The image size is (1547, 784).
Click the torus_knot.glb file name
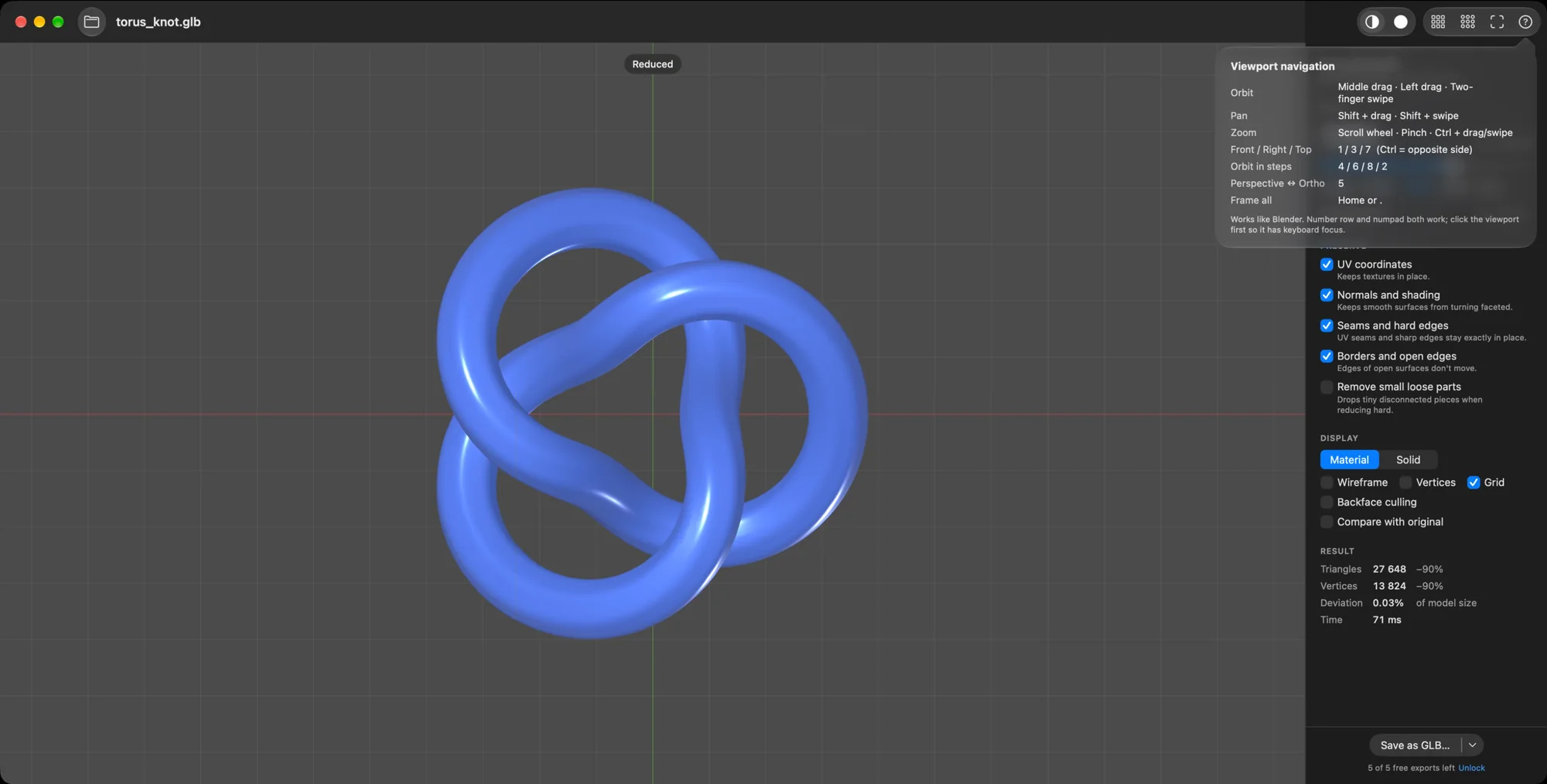159,22
